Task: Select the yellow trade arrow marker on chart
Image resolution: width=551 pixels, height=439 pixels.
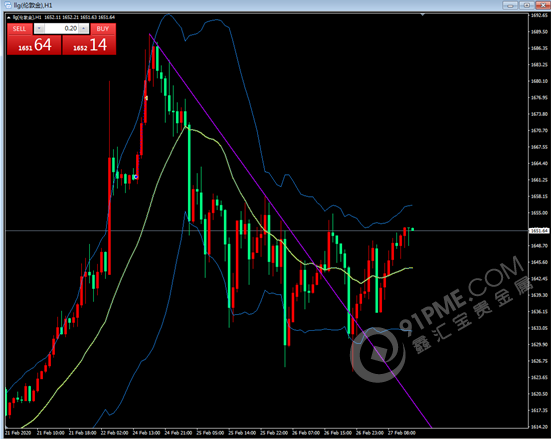Action: [x=146, y=98]
